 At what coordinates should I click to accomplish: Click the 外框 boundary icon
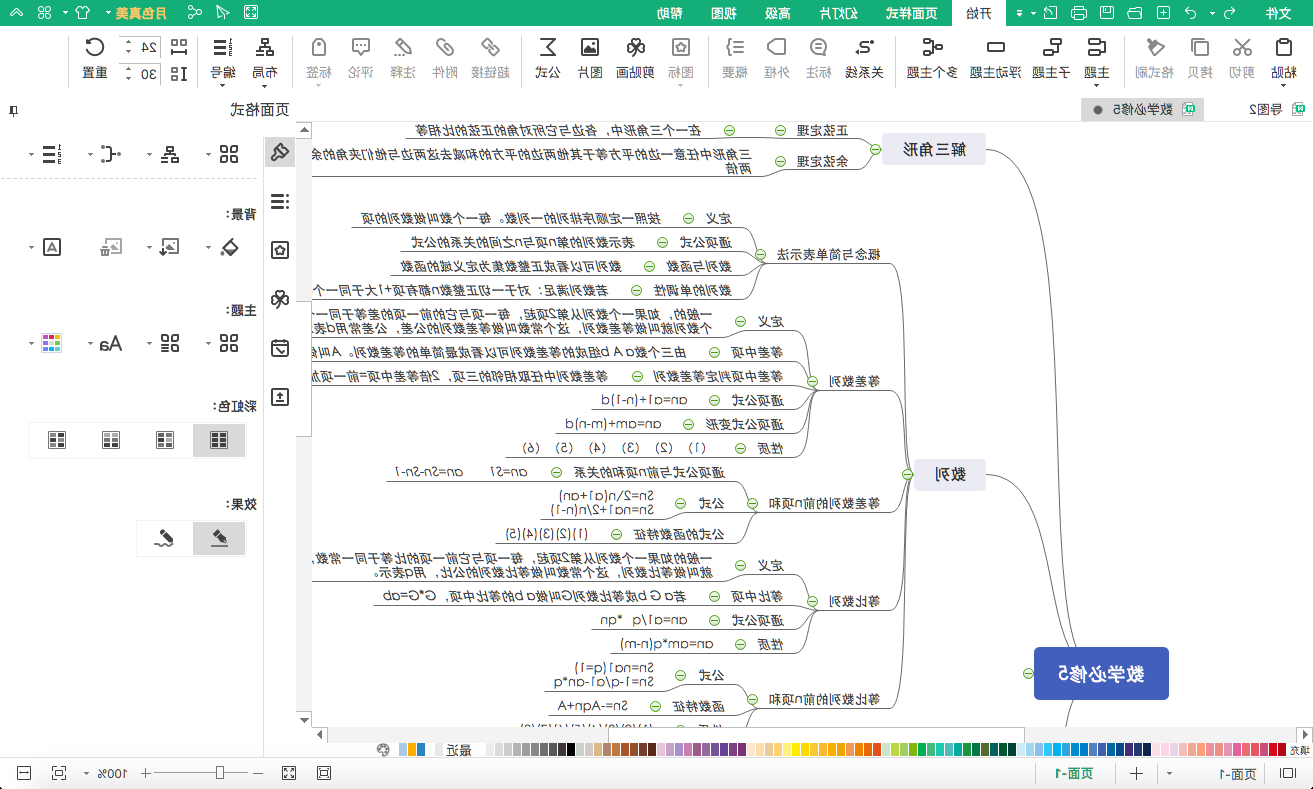[776, 47]
